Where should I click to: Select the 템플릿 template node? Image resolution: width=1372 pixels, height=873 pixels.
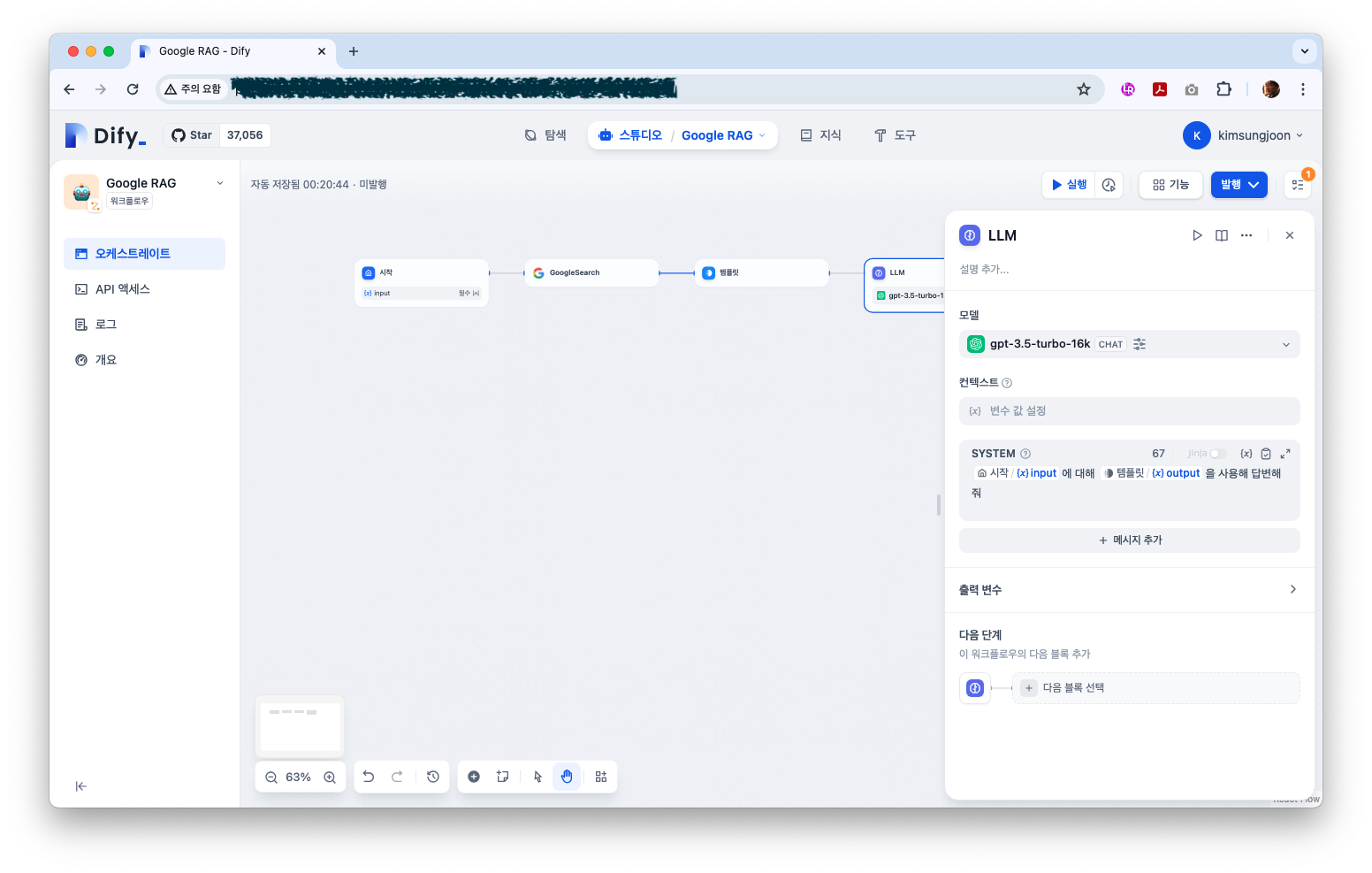click(x=762, y=273)
